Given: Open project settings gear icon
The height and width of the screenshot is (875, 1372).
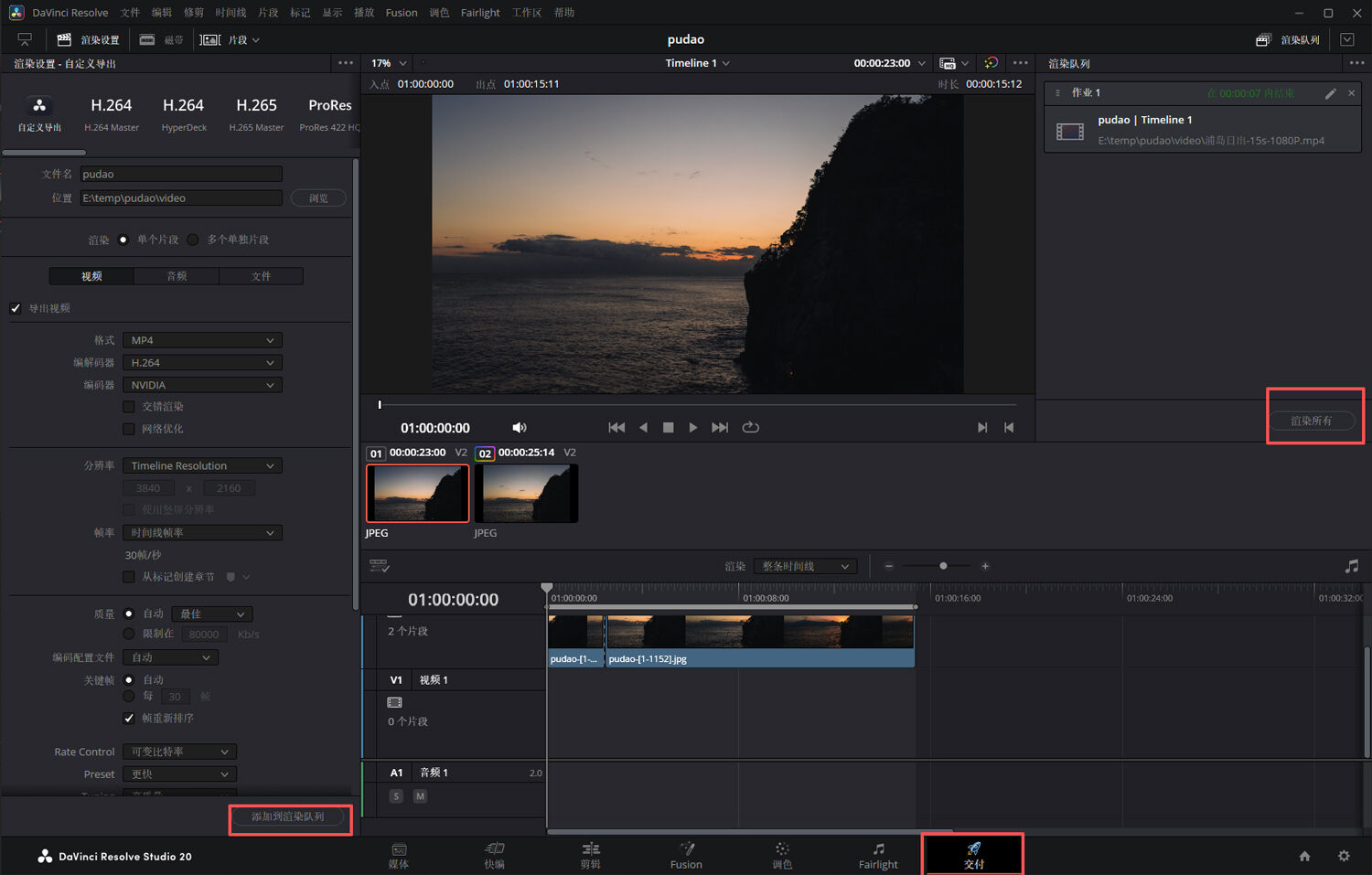Looking at the screenshot, I should [x=1343, y=856].
